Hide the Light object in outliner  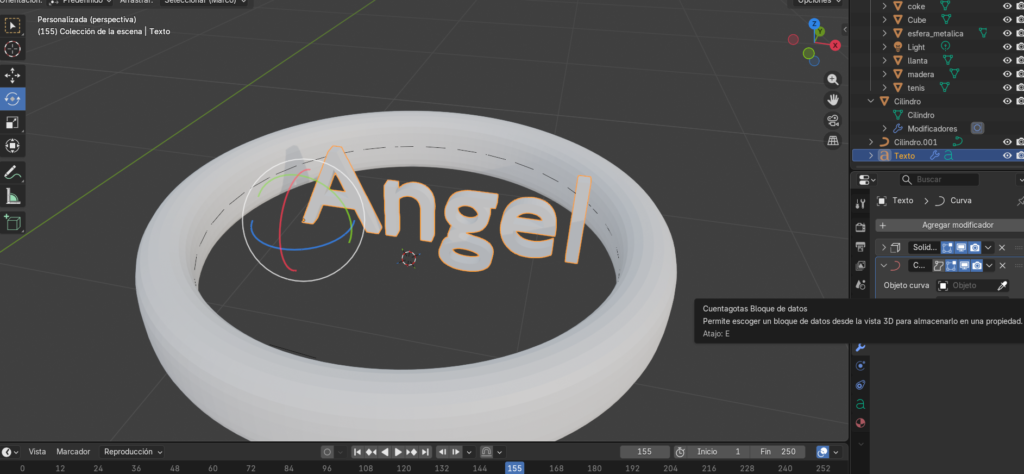tap(1006, 47)
